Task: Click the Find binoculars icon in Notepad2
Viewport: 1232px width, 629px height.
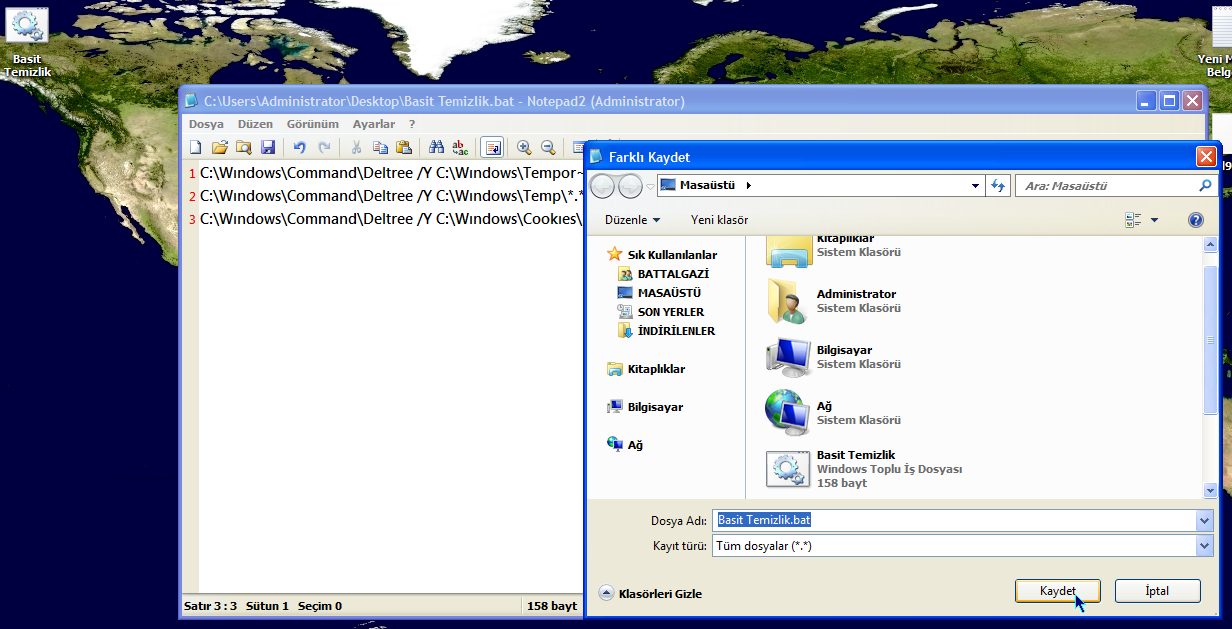Action: pyautogui.click(x=436, y=148)
